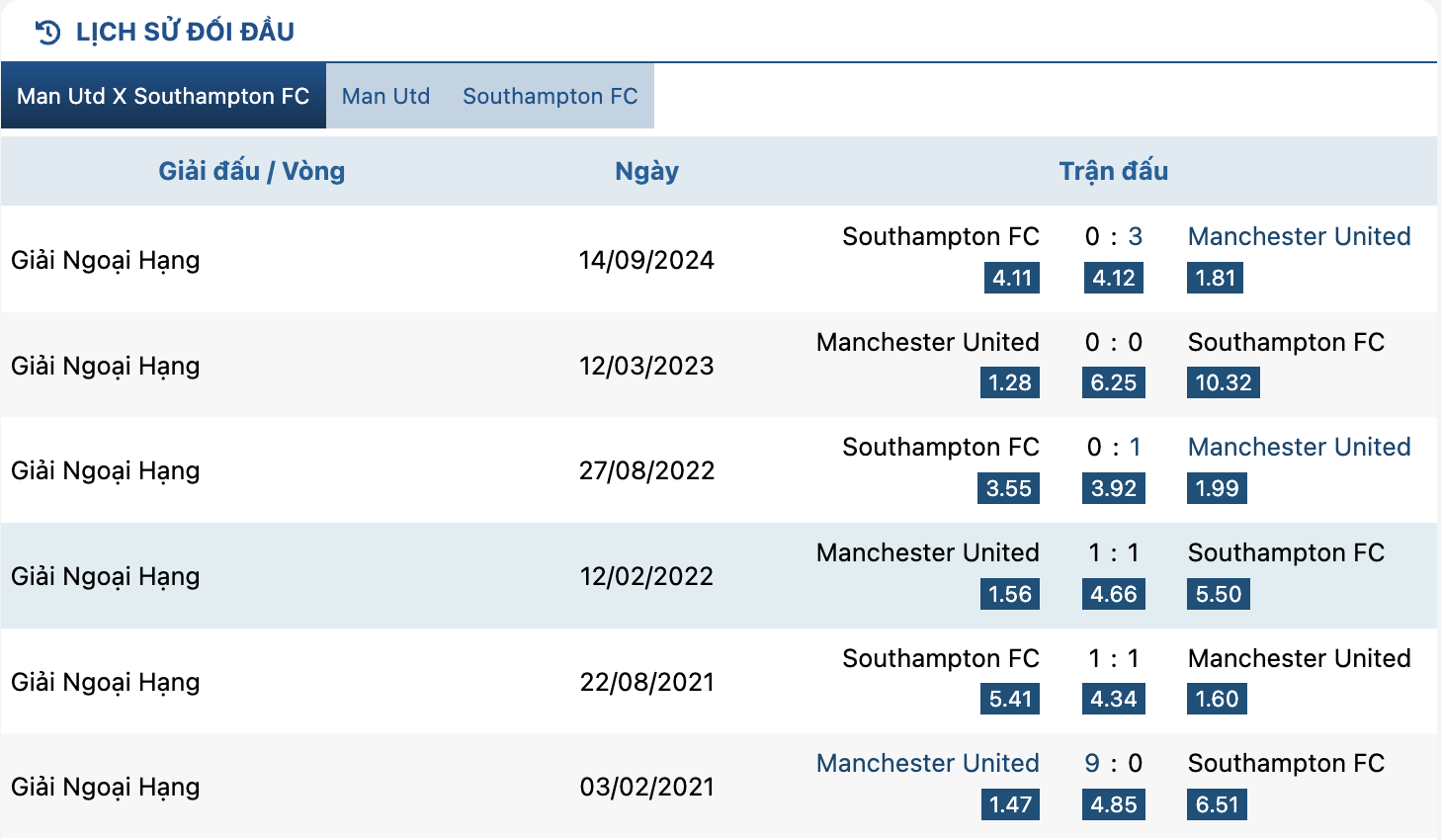Click the Ngày column header
Image resolution: width=1441 pixels, height=840 pixels.
[646, 171]
